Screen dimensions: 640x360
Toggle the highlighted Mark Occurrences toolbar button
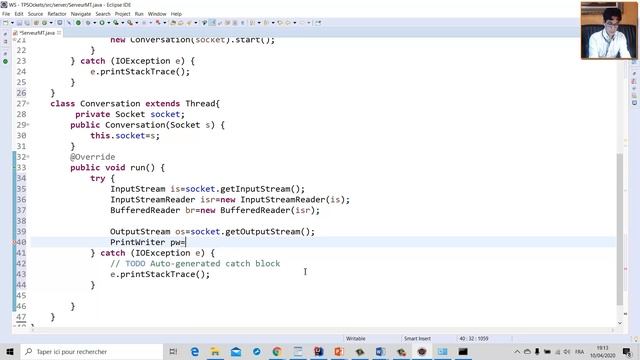click(x=212, y=23)
